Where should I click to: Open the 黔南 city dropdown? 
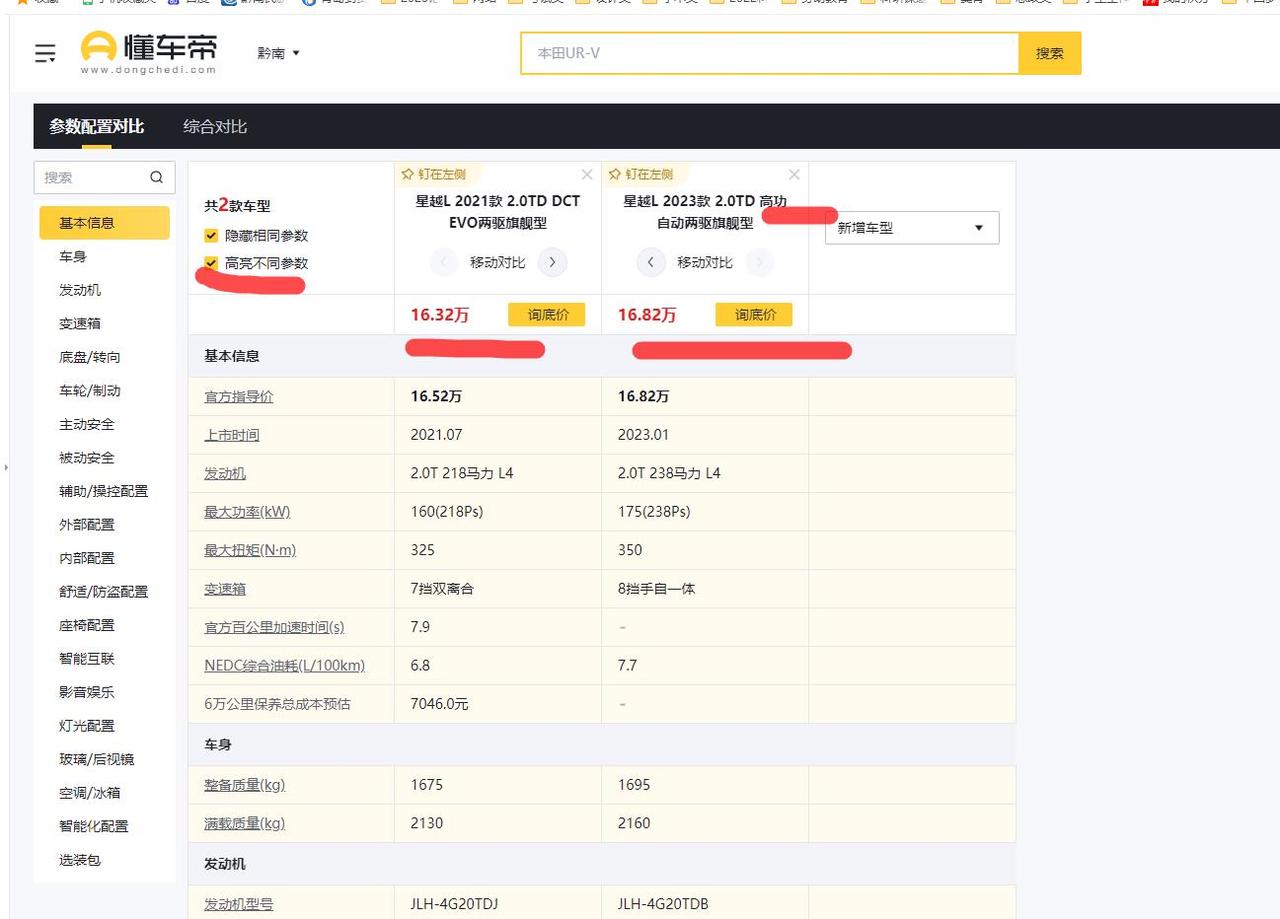pyautogui.click(x=278, y=53)
